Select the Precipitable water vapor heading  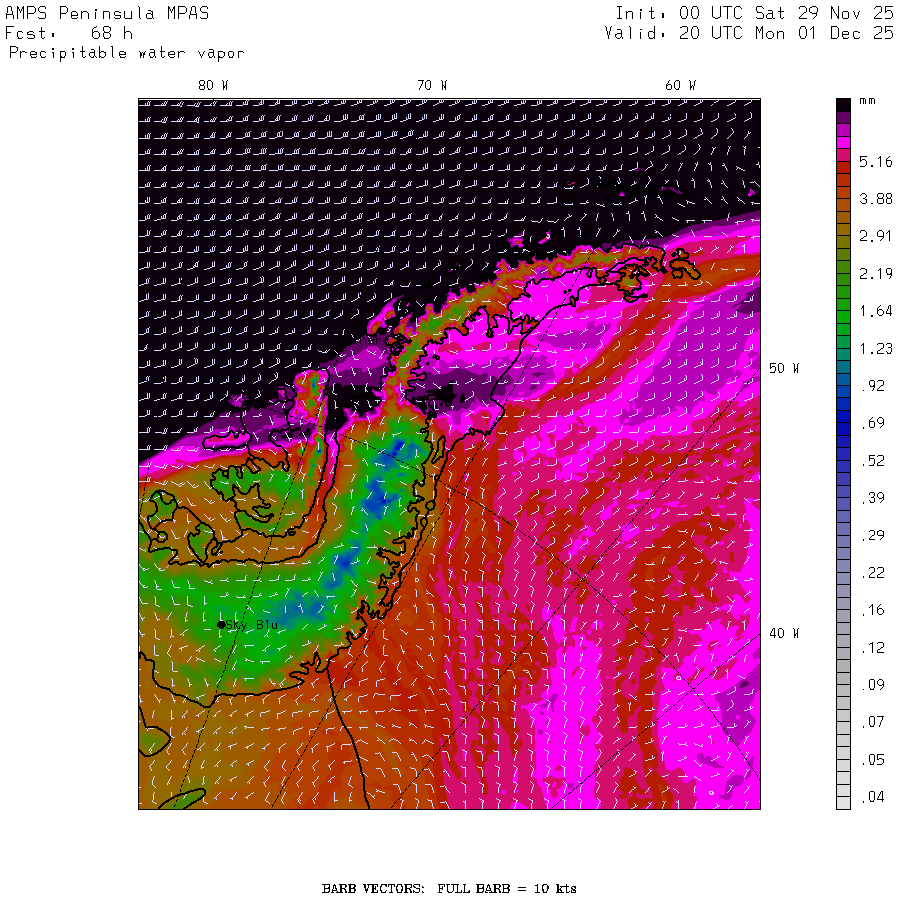126,53
